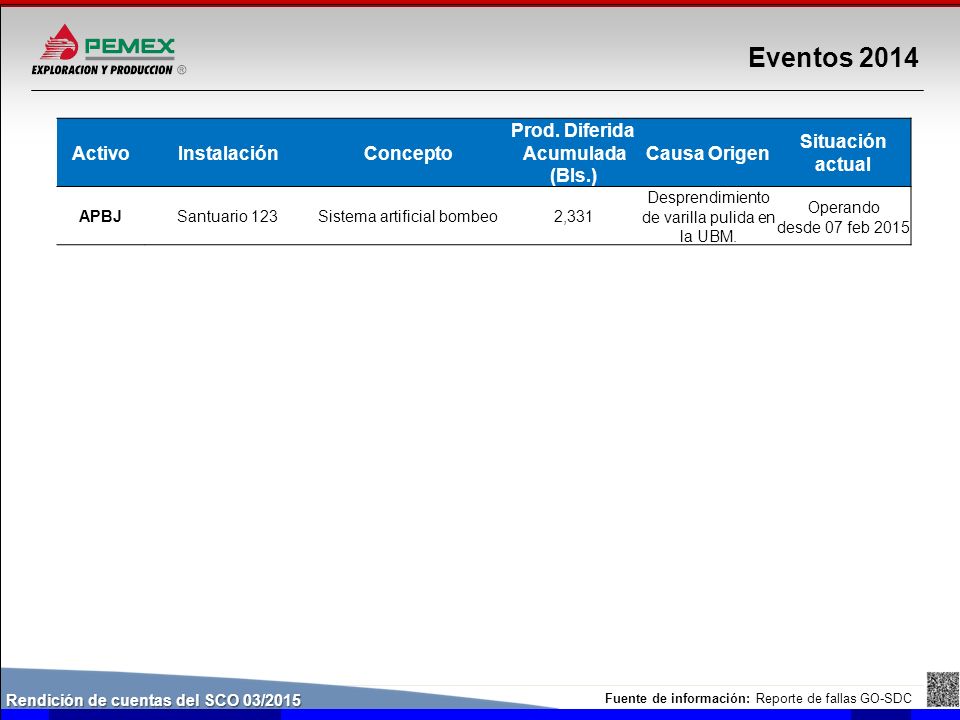Click the QR code in the footer

942,689
